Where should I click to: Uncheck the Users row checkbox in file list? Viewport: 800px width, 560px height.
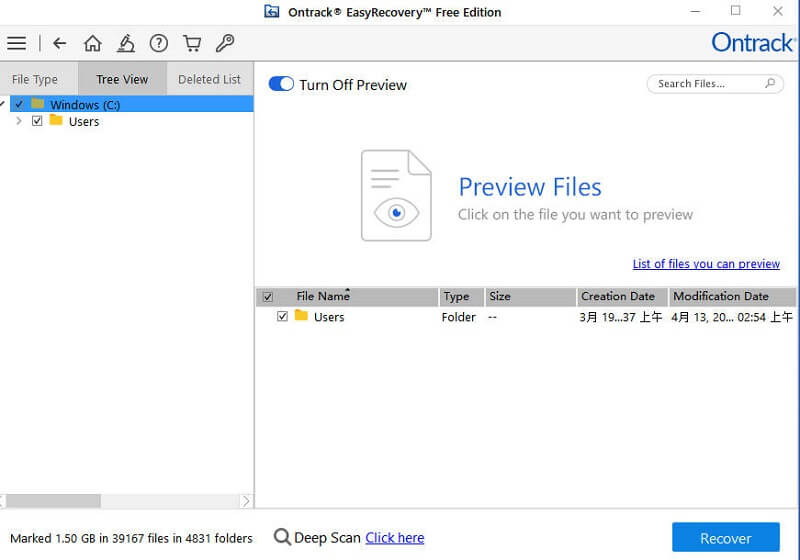(x=282, y=316)
